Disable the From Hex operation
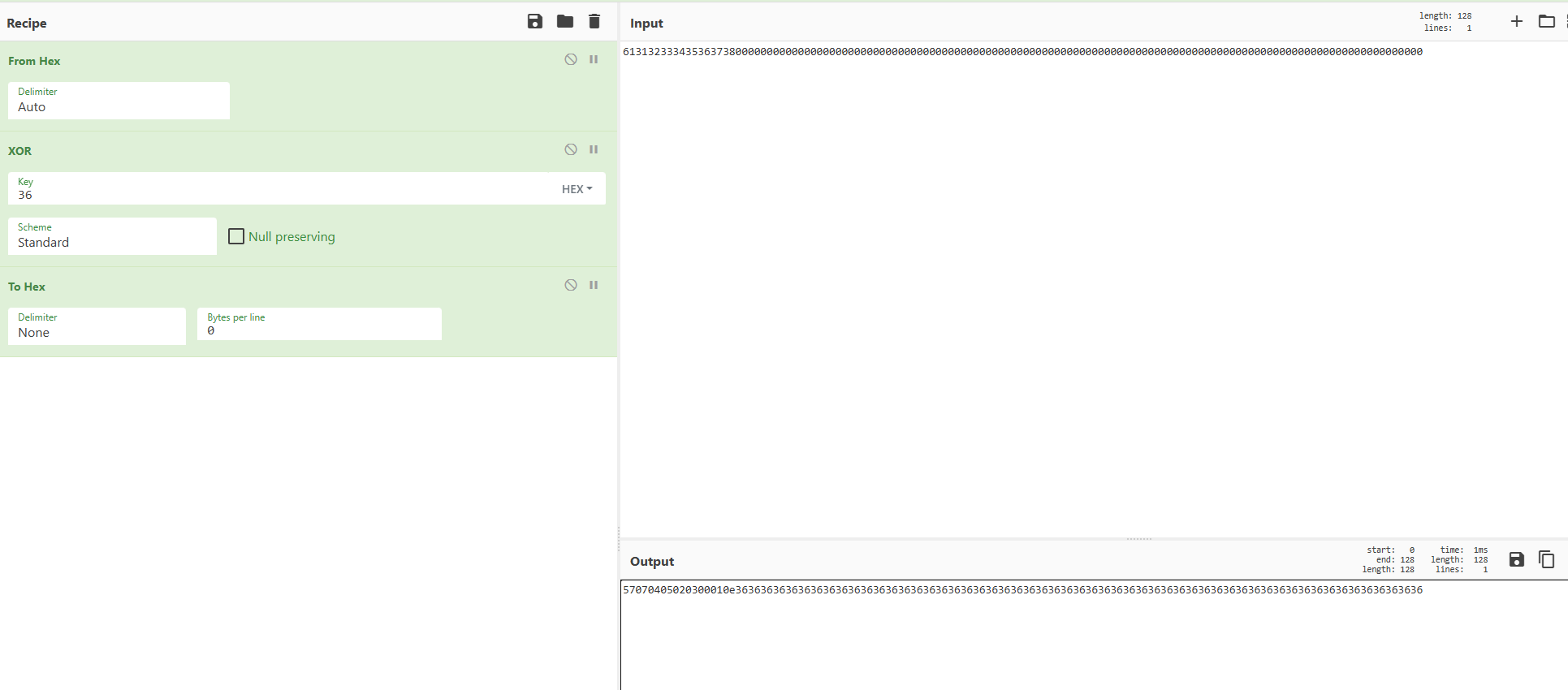The width and height of the screenshot is (1568, 690). click(571, 59)
